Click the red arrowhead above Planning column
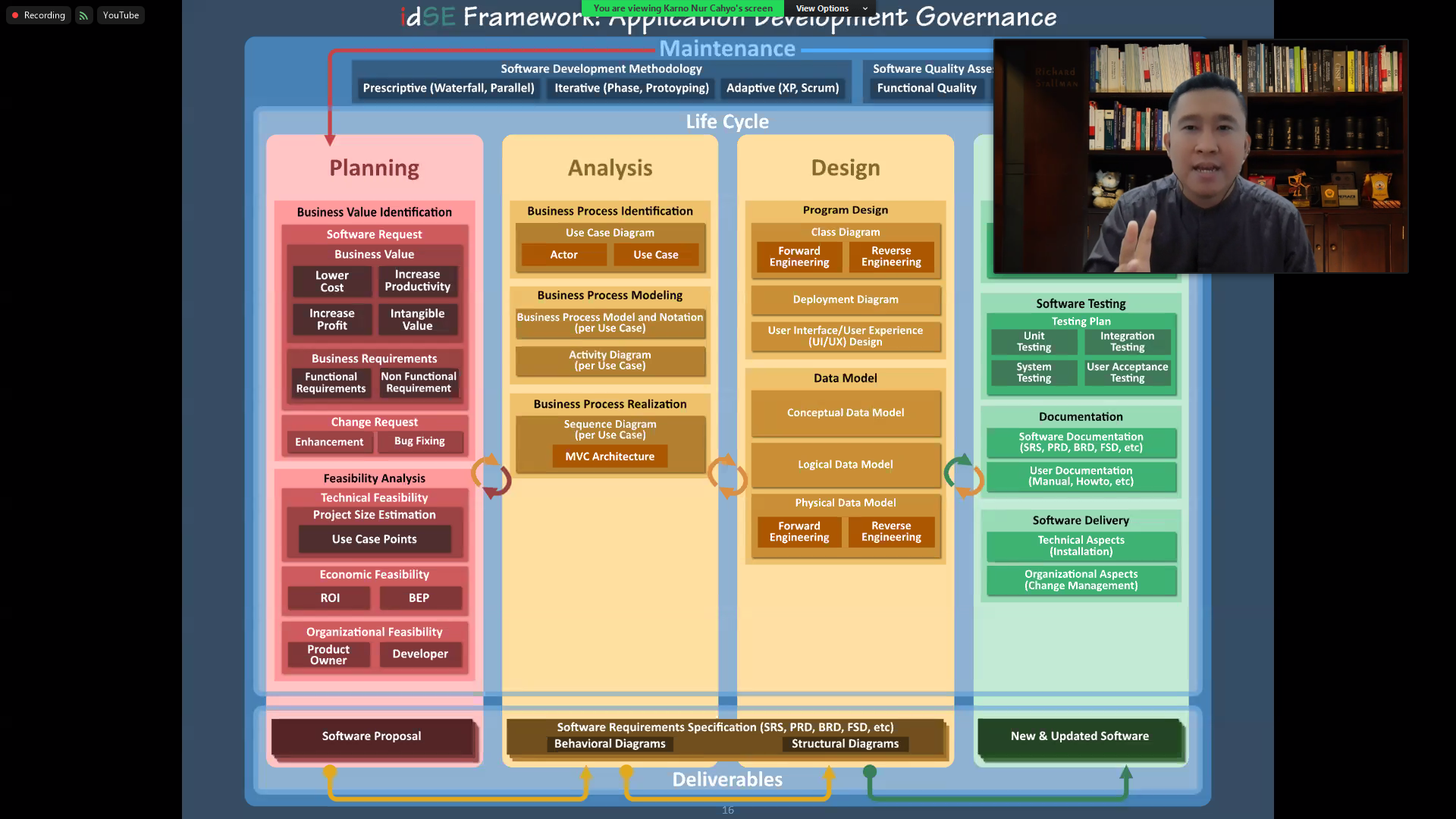The image size is (1456, 819). [x=330, y=140]
